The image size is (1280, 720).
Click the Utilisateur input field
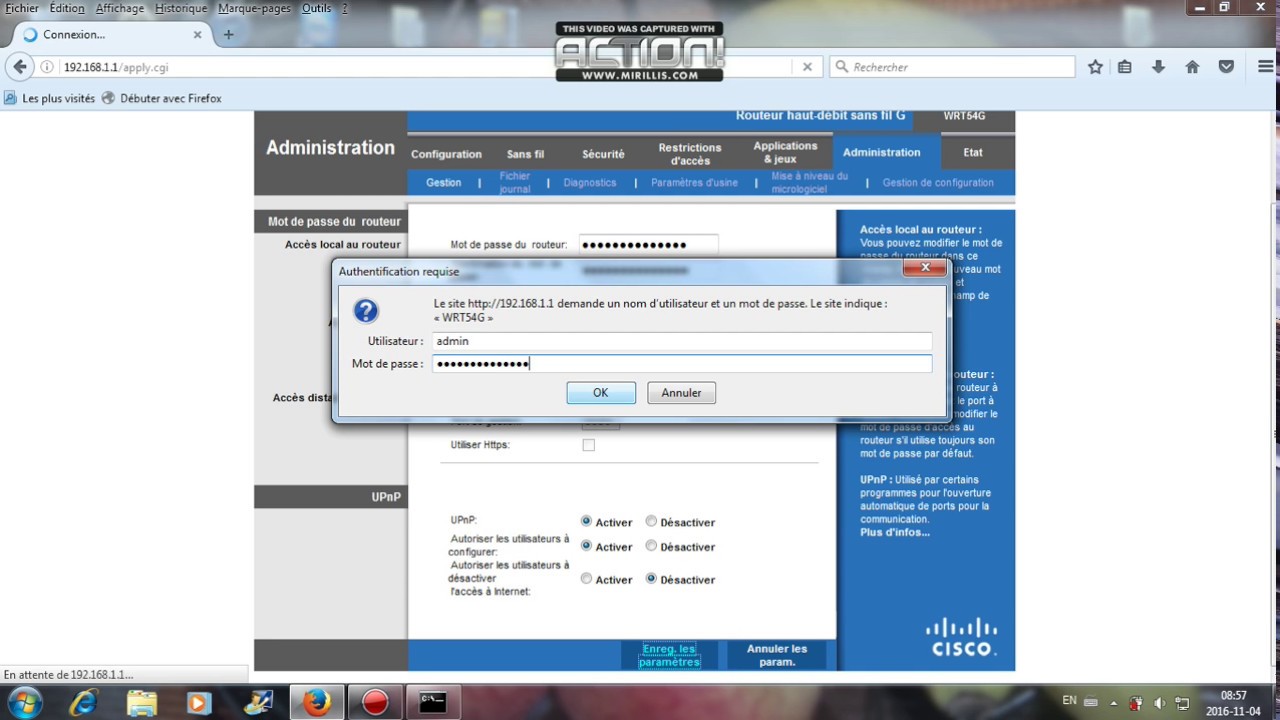coord(682,341)
